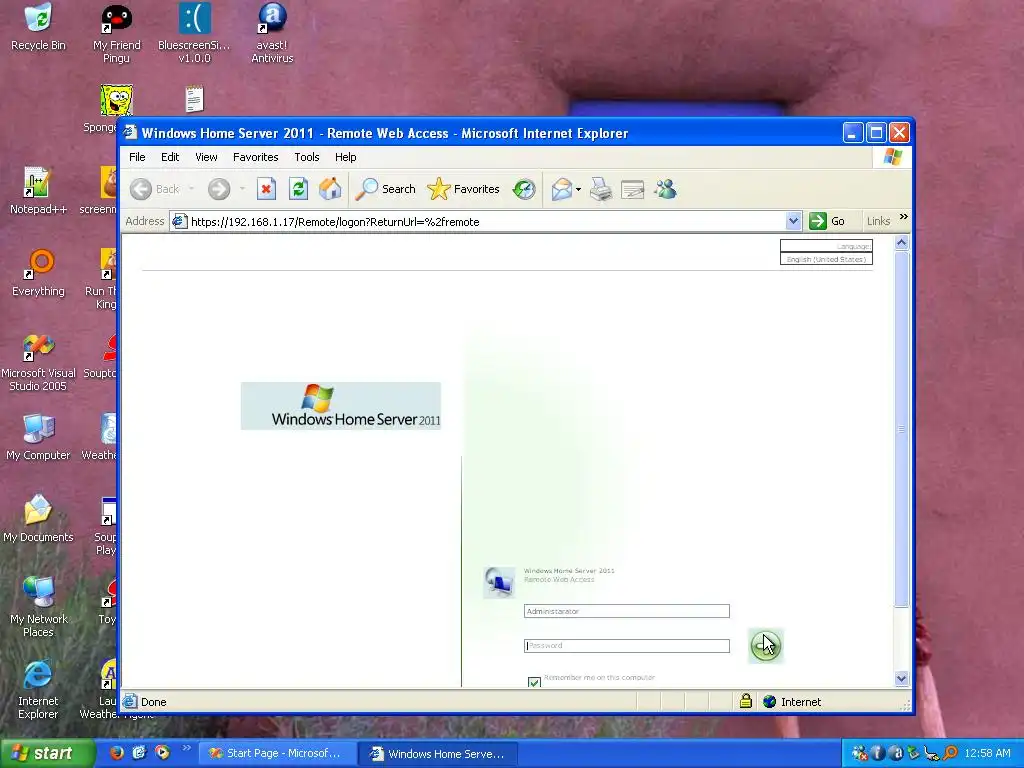Click the taskbar clock showing 12:58 AM
This screenshot has height=768, width=1024.
coord(987,754)
